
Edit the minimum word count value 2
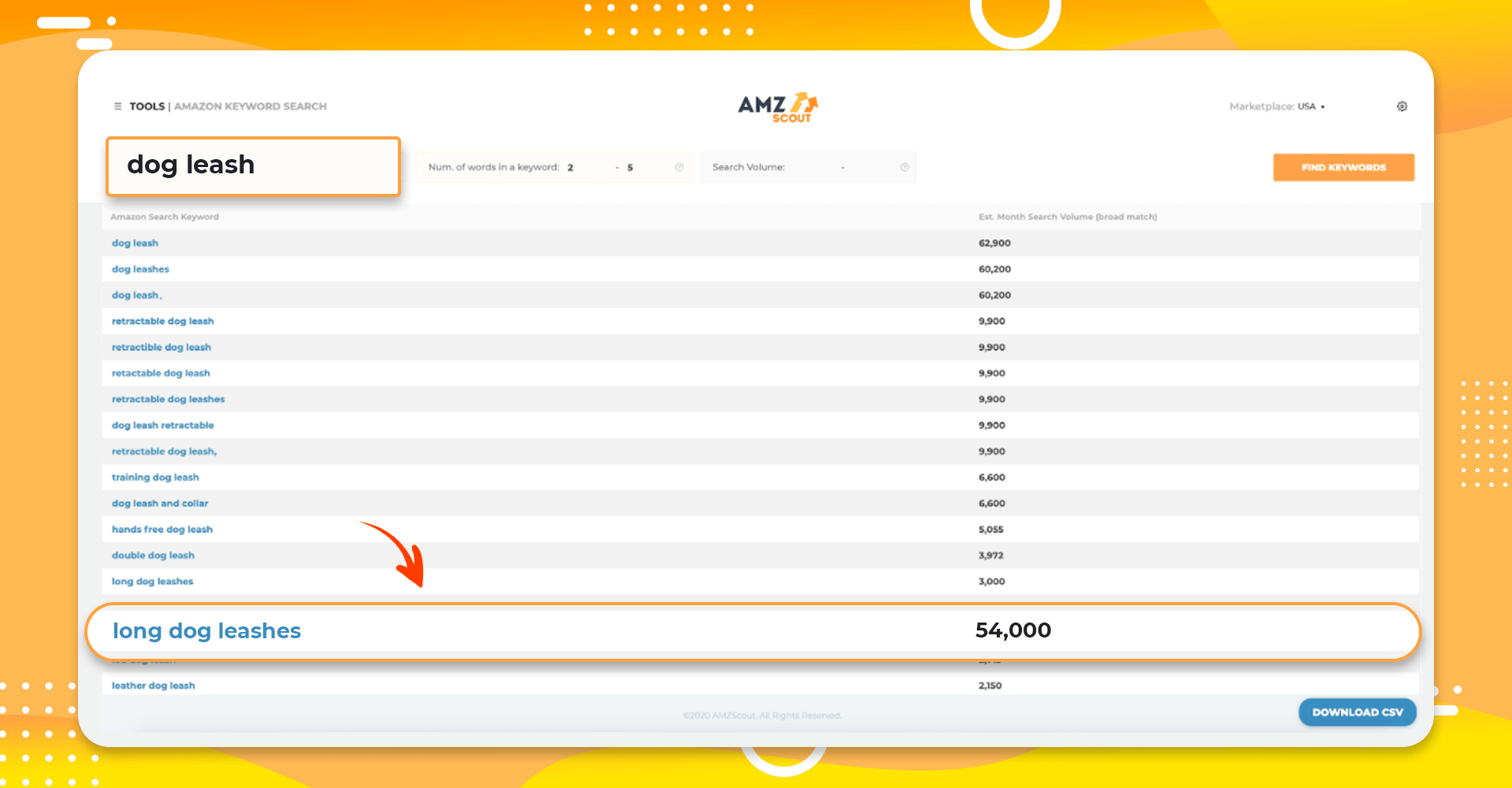pyautogui.click(x=570, y=167)
